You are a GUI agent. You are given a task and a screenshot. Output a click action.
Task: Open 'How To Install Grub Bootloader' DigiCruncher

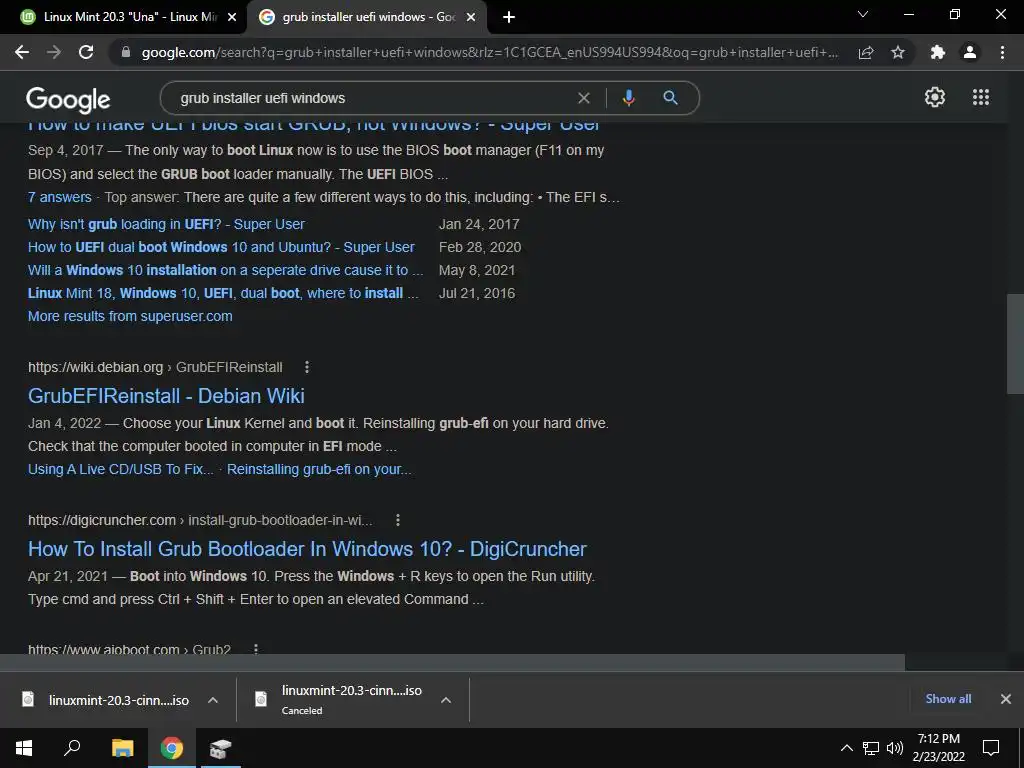[x=307, y=549]
